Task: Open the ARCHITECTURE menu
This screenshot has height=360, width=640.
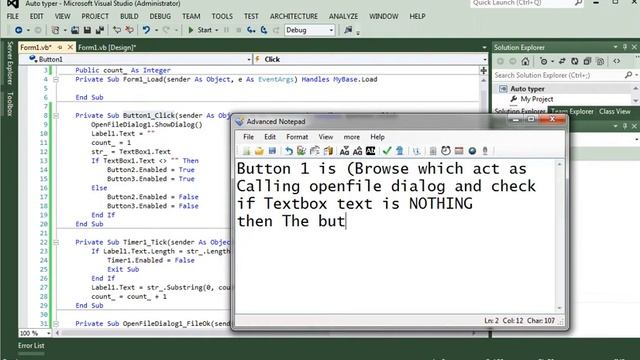Action: [293, 16]
